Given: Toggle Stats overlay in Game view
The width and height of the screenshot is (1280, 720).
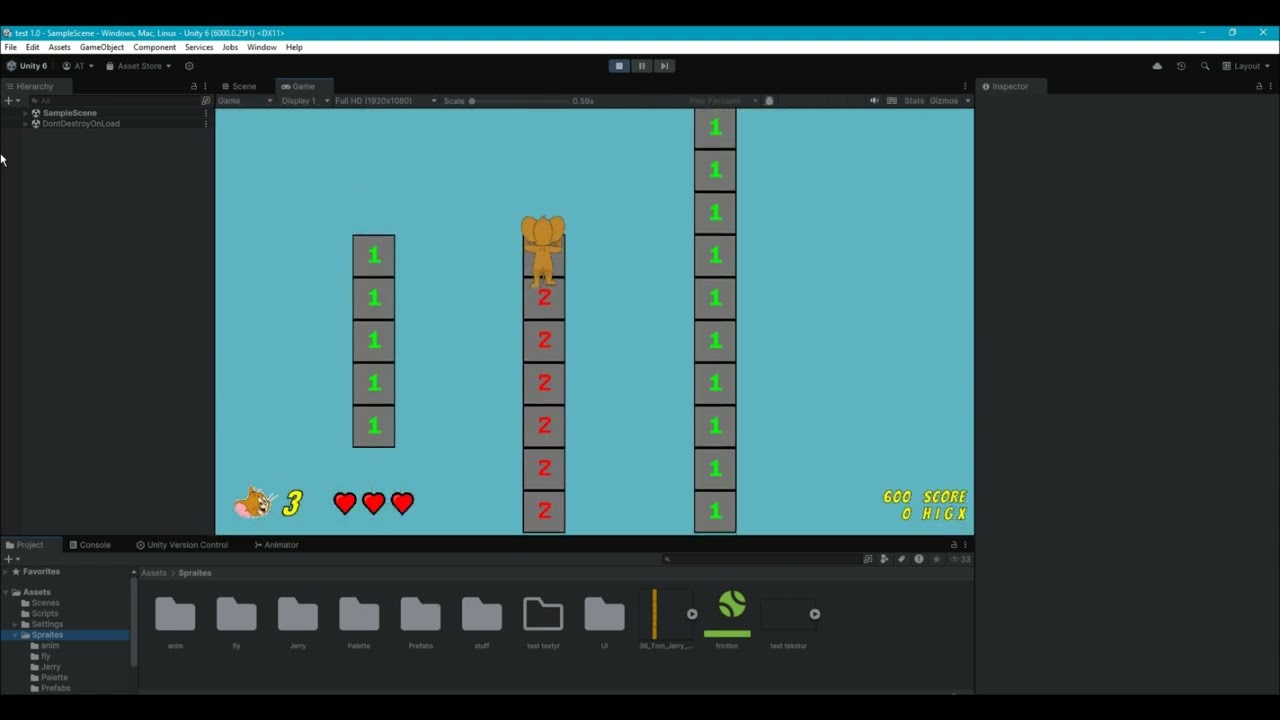Looking at the screenshot, I should coord(914,101).
